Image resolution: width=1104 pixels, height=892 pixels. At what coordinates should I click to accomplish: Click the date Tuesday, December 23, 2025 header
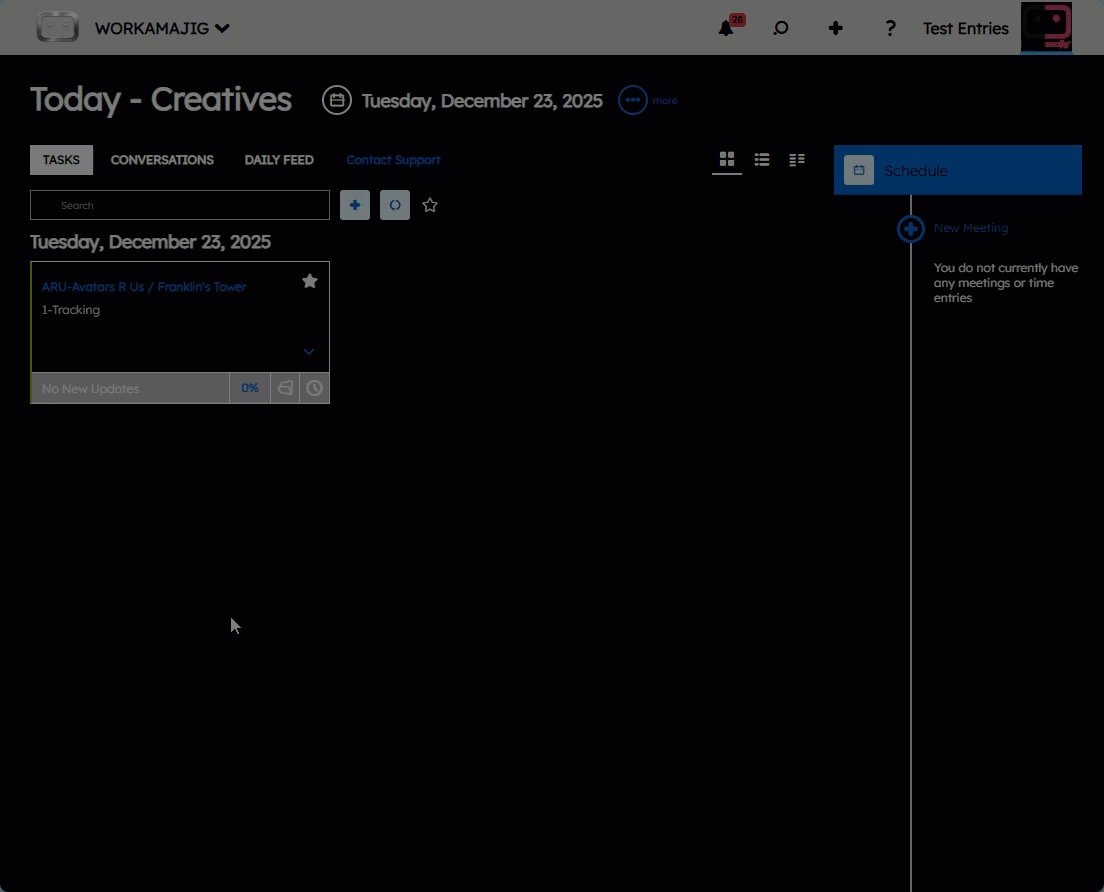pos(482,101)
